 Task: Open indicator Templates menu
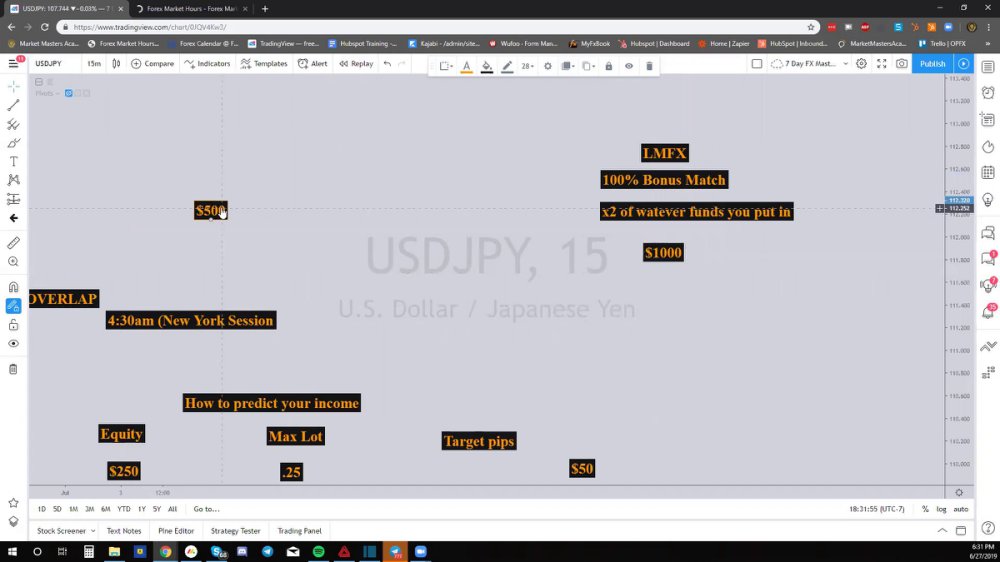coord(264,64)
